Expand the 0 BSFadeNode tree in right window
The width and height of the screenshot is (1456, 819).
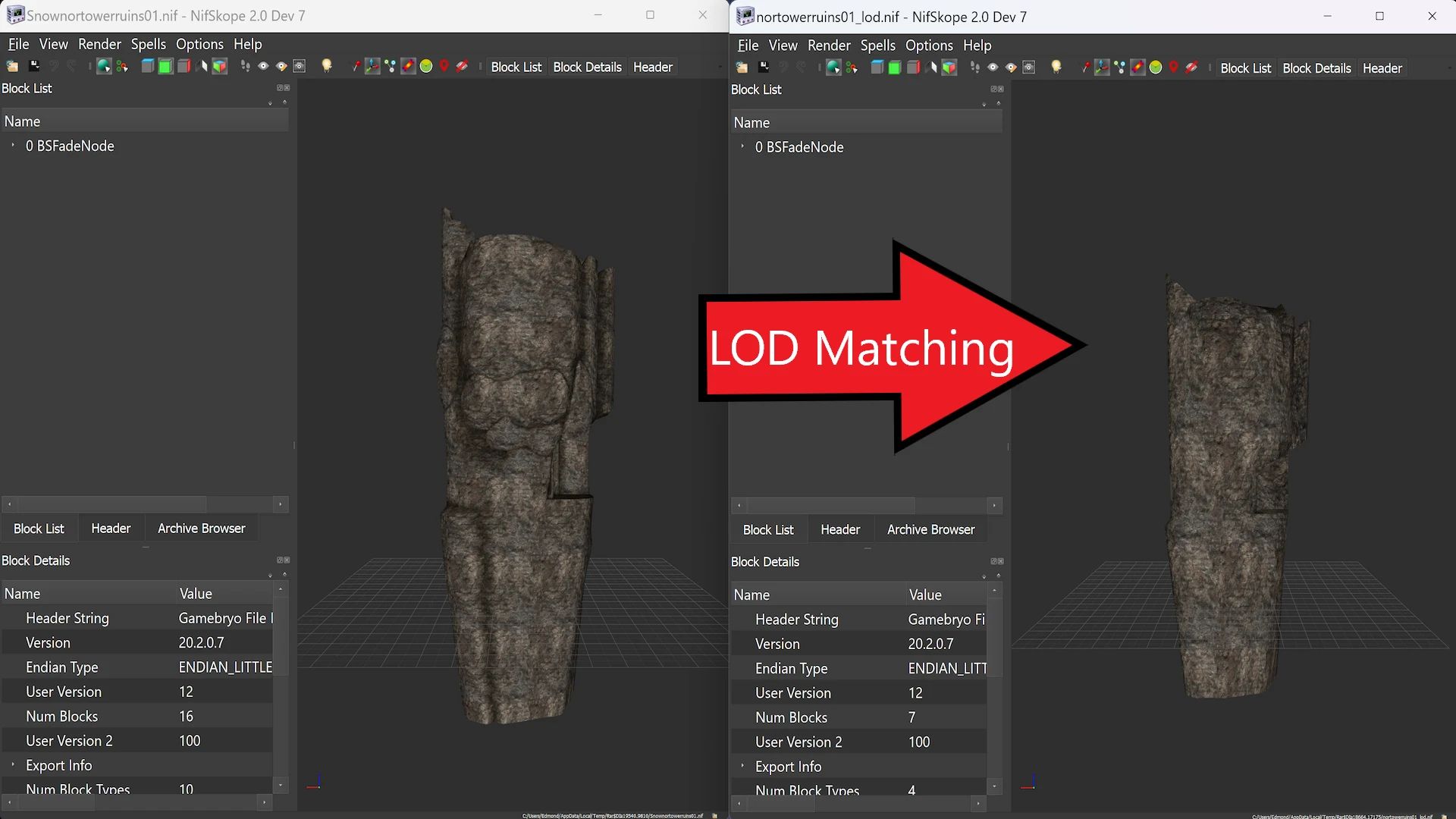(742, 146)
